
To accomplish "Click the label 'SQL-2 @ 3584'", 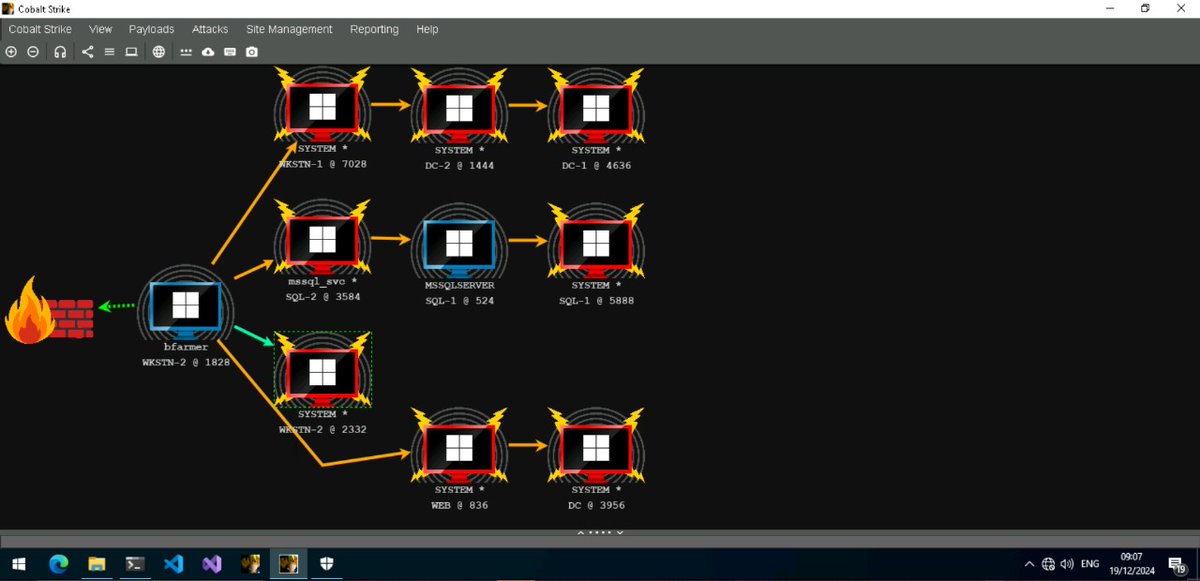I will point(323,298).
